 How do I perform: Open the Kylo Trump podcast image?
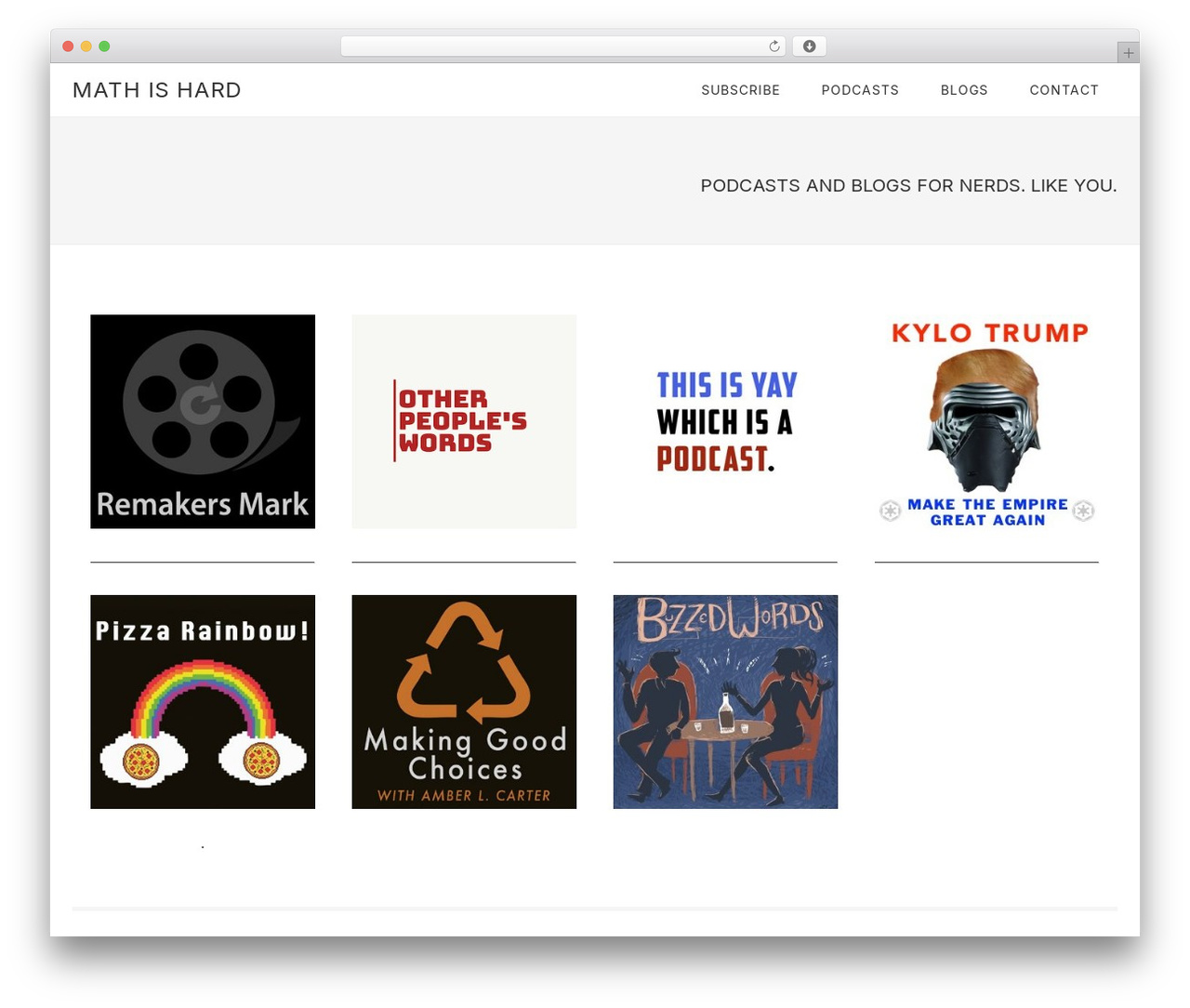(986, 421)
